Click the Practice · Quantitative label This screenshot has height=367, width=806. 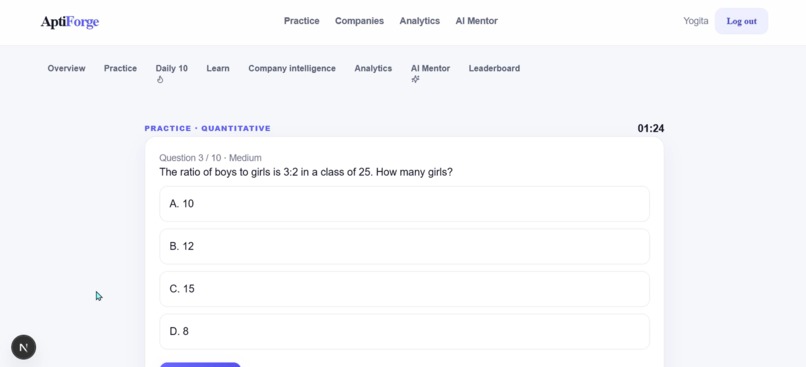(208, 129)
